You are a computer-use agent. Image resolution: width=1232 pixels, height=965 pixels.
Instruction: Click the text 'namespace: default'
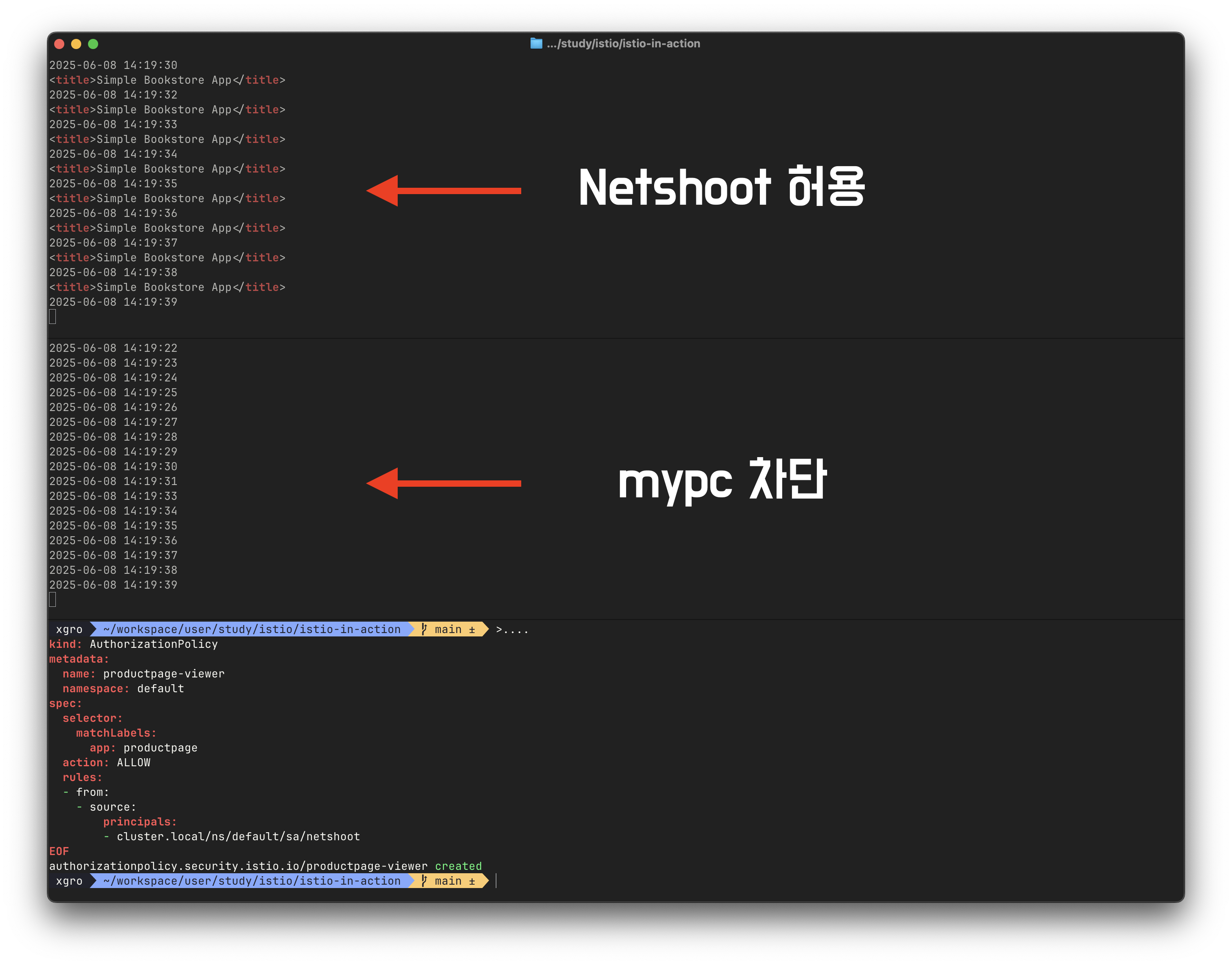pos(123,689)
